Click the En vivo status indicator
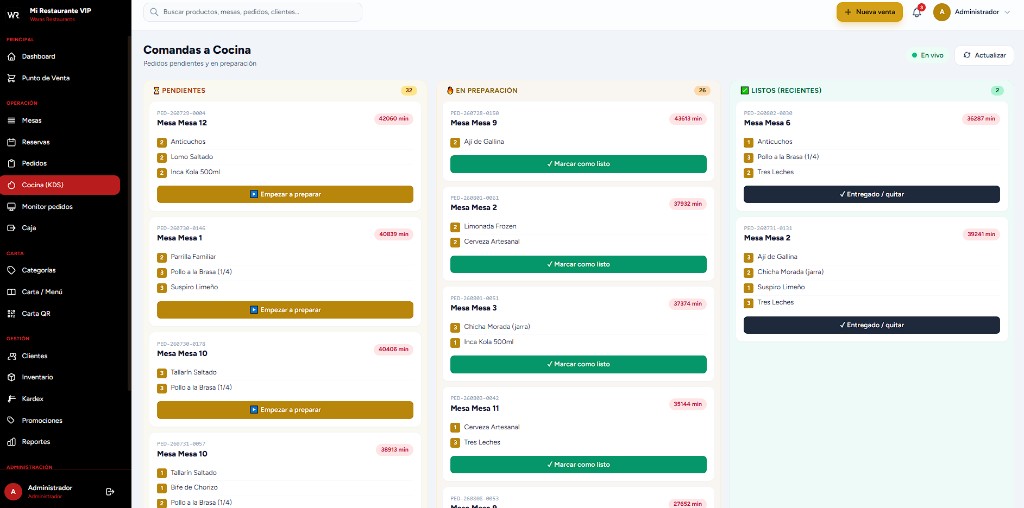Viewport: 1024px width, 508px height. [x=927, y=56]
